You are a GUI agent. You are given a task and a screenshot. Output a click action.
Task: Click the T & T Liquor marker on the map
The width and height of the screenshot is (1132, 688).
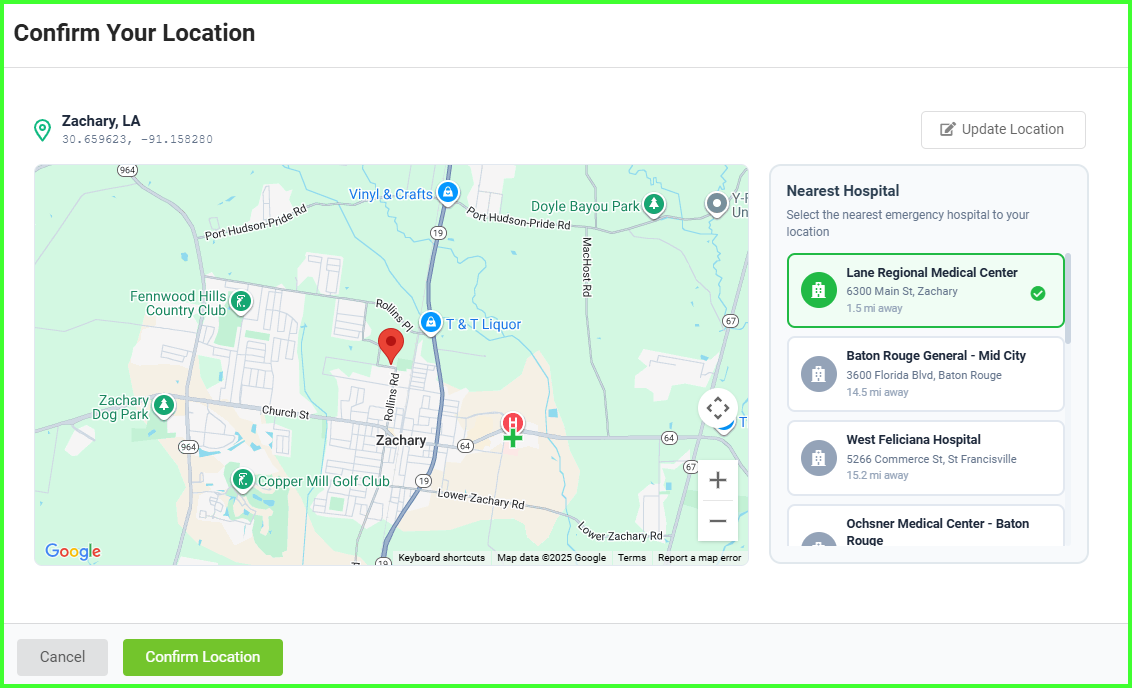(x=430, y=322)
